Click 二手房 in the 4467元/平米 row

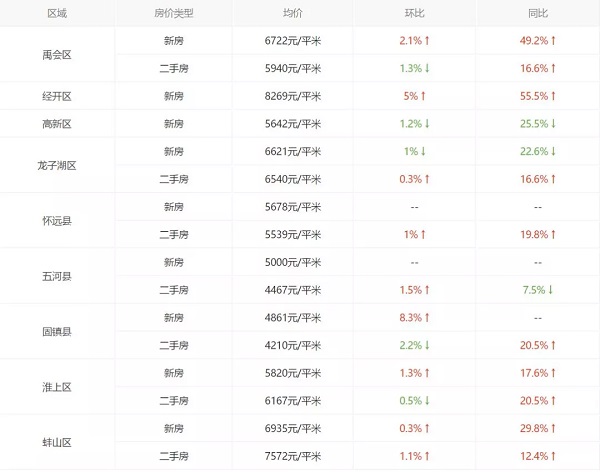tap(174, 290)
